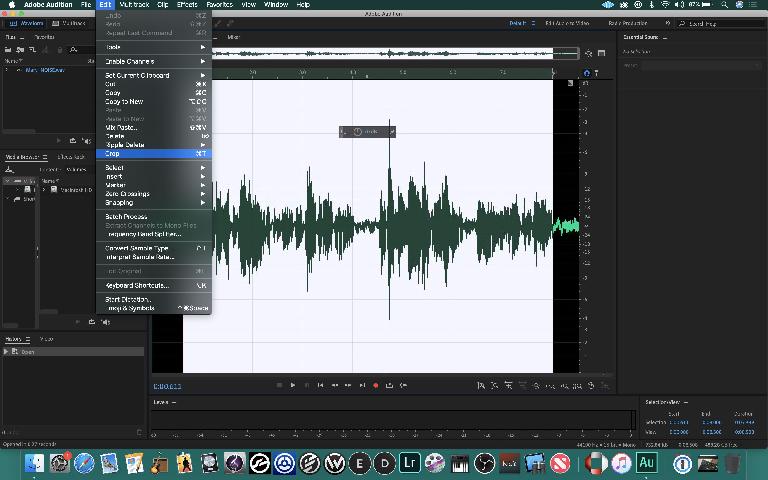Image resolution: width=768 pixels, height=480 pixels.
Task: Click the Files panel play preview button
Action: click(x=59, y=141)
